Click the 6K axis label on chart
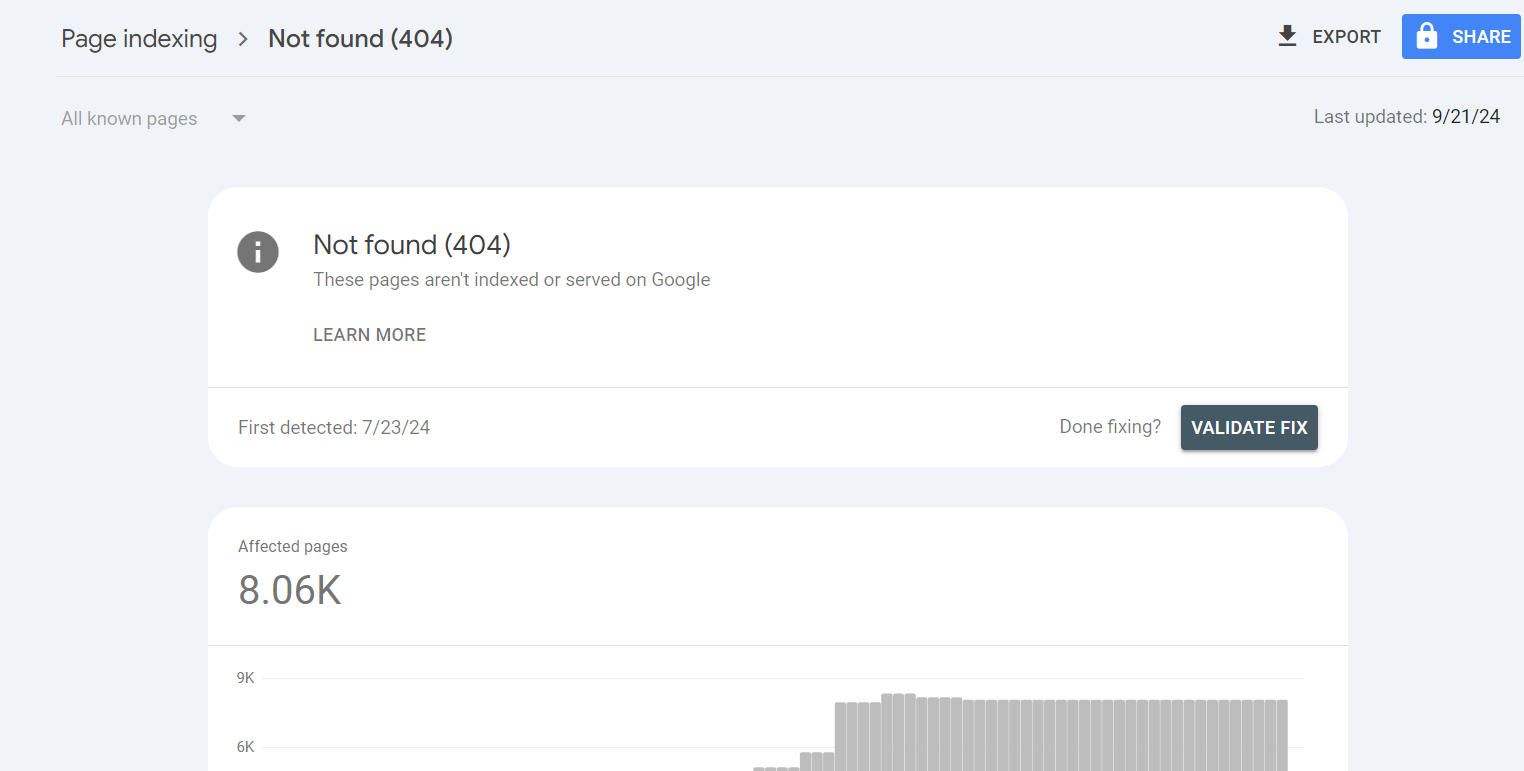The width and height of the screenshot is (1524, 771). [246, 747]
